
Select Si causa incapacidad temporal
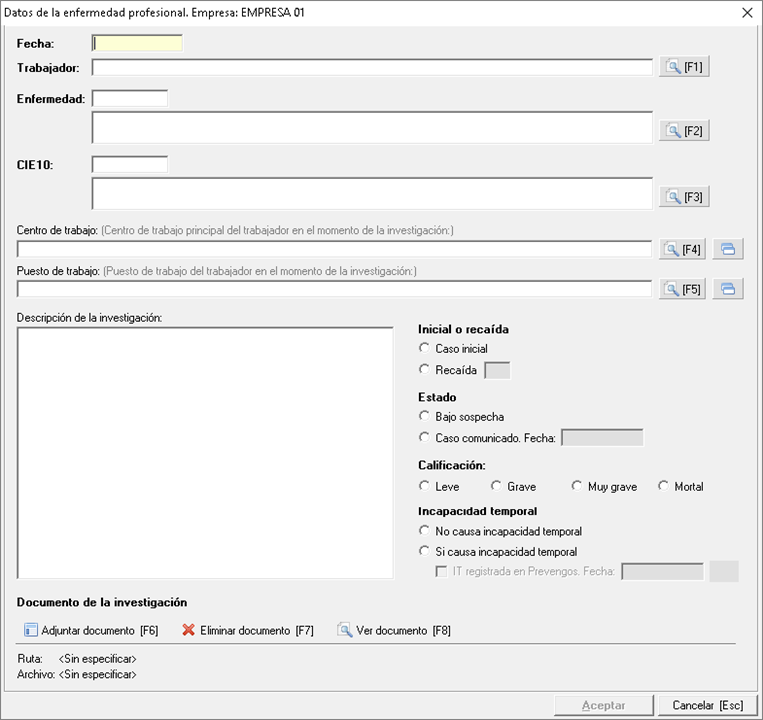coord(425,551)
